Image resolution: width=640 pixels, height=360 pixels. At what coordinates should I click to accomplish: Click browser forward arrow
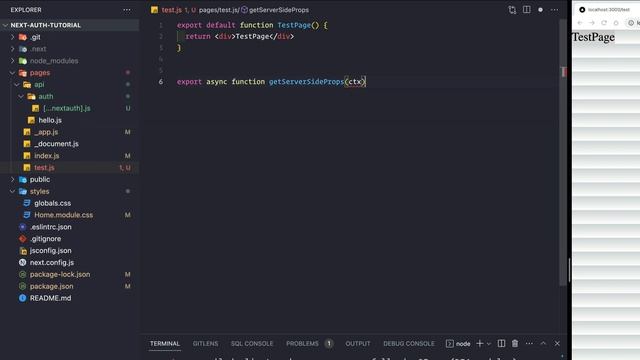tap(592, 23)
